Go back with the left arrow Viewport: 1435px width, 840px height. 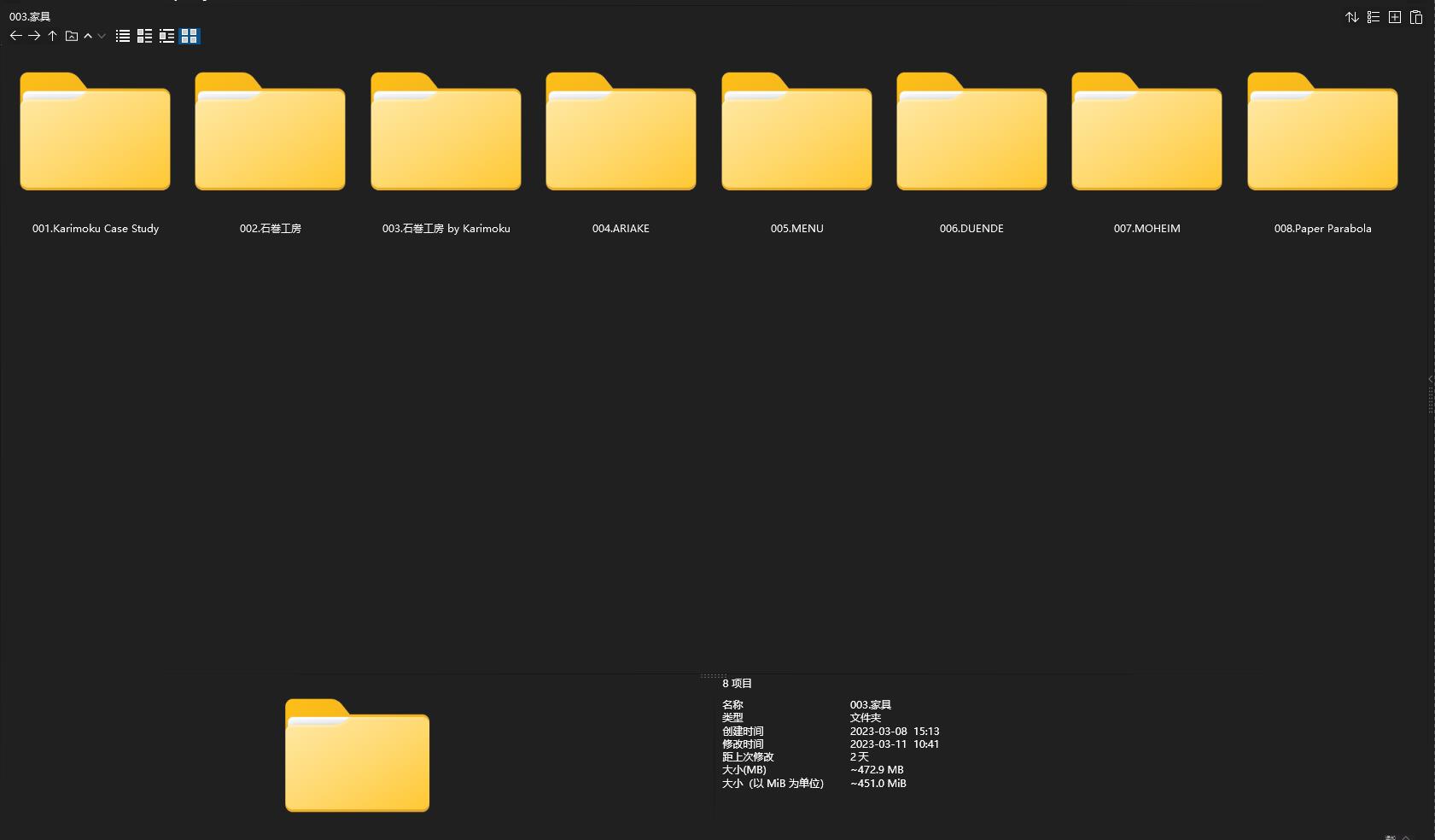(15, 36)
